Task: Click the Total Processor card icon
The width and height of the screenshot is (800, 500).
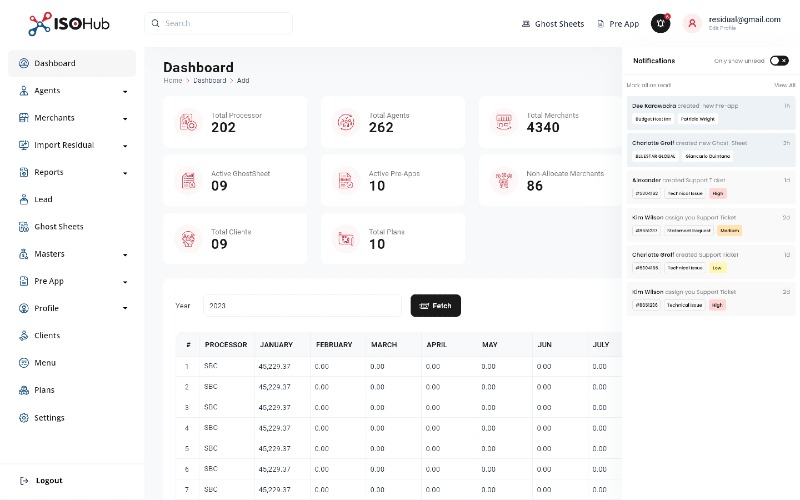Action: pyautogui.click(x=188, y=122)
